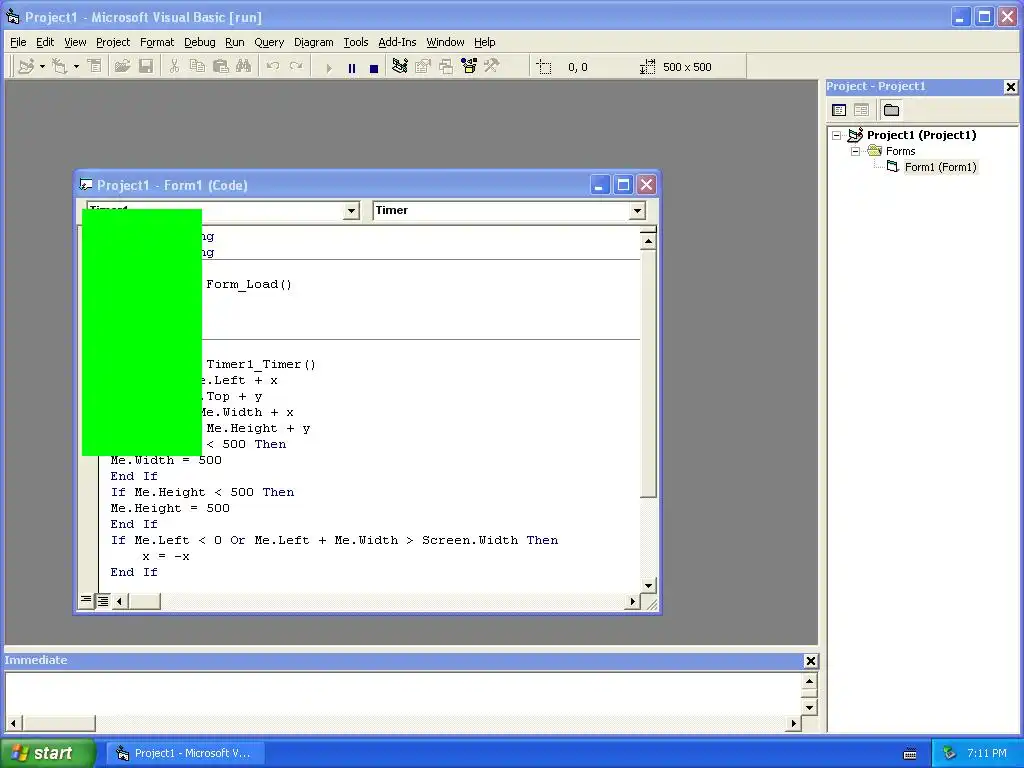
Task: Open the Add-Ins menu
Action: tap(397, 42)
